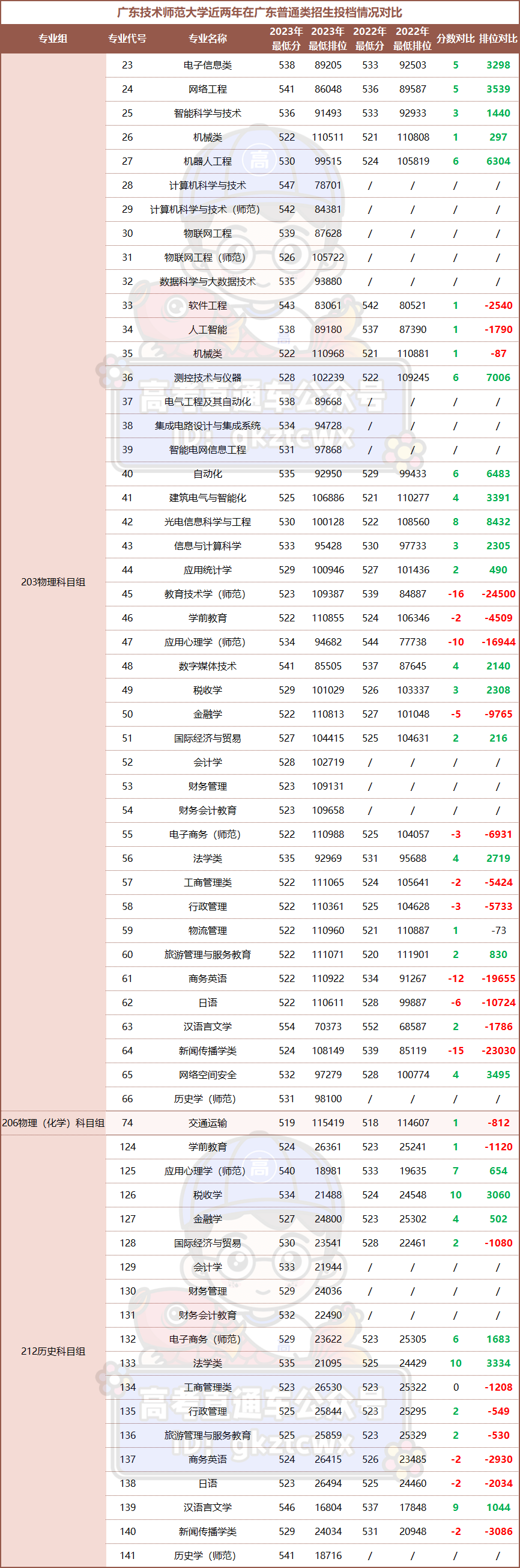Viewport: 520px width, 1568px height.
Task: Select major code 66
Action: [127, 1099]
